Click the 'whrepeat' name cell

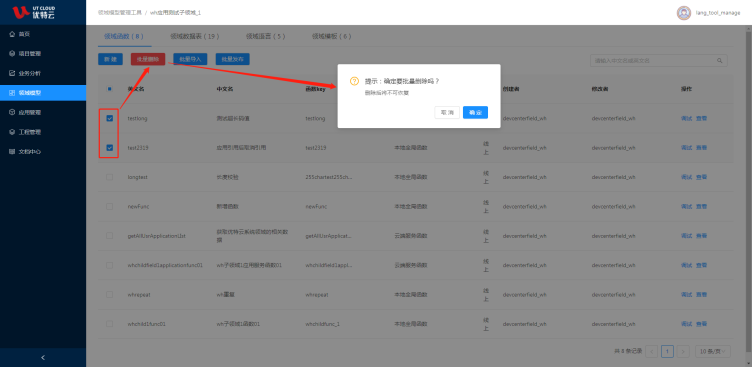[x=139, y=295]
